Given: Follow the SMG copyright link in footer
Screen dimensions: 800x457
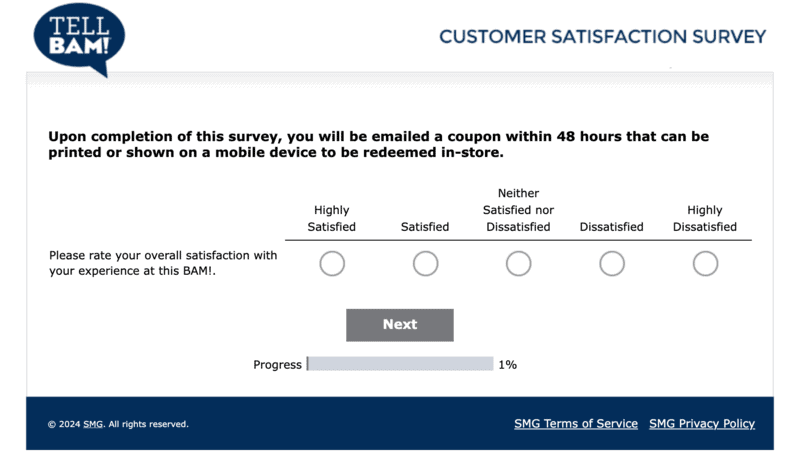Looking at the screenshot, I should [x=92, y=424].
